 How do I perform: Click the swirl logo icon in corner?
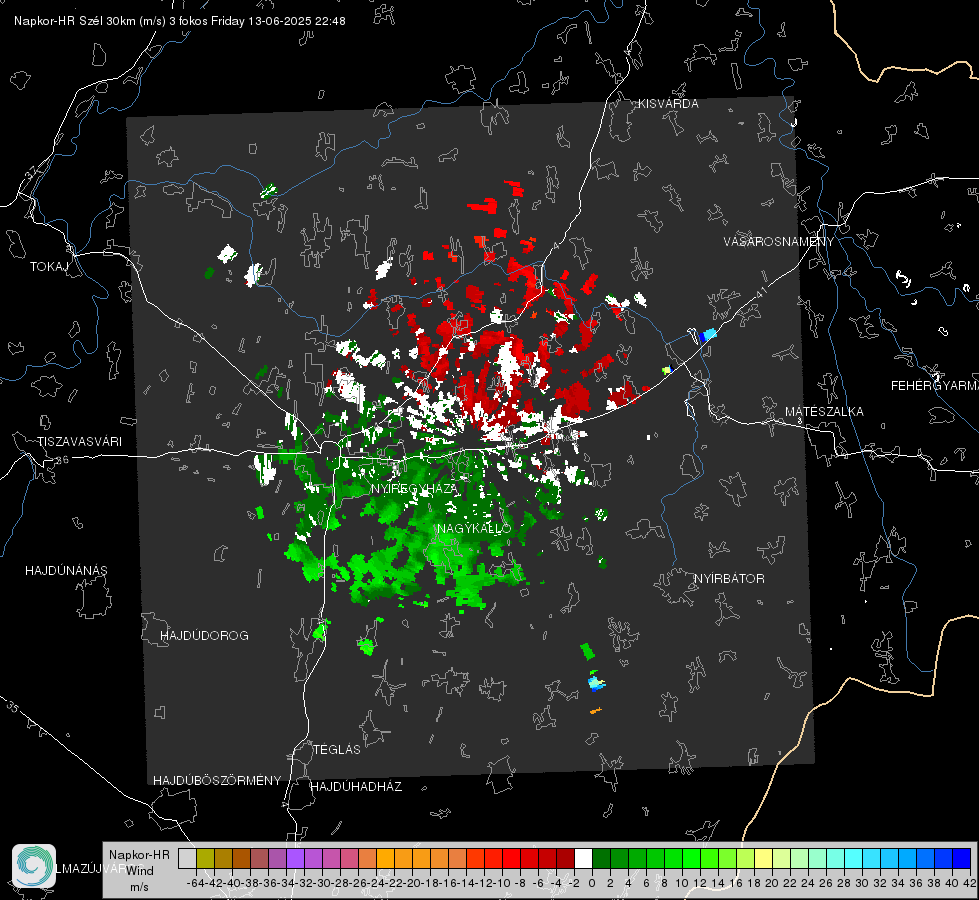coord(34,866)
